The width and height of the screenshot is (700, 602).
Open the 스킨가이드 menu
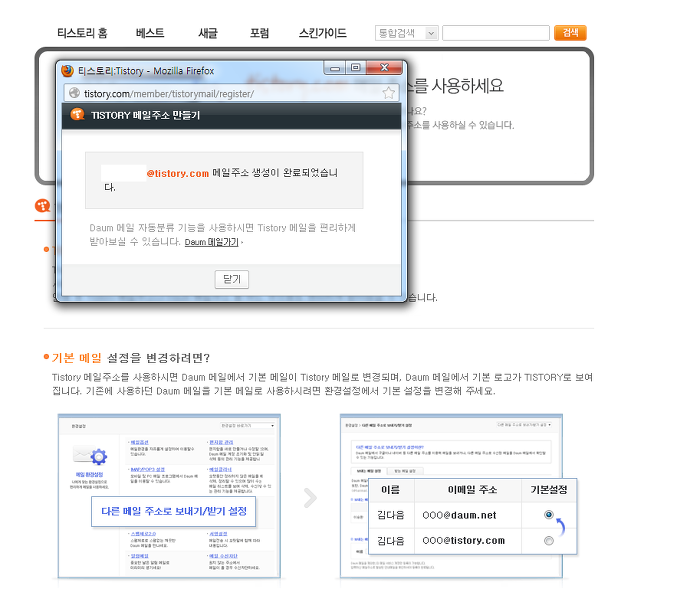click(x=322, y=33)
